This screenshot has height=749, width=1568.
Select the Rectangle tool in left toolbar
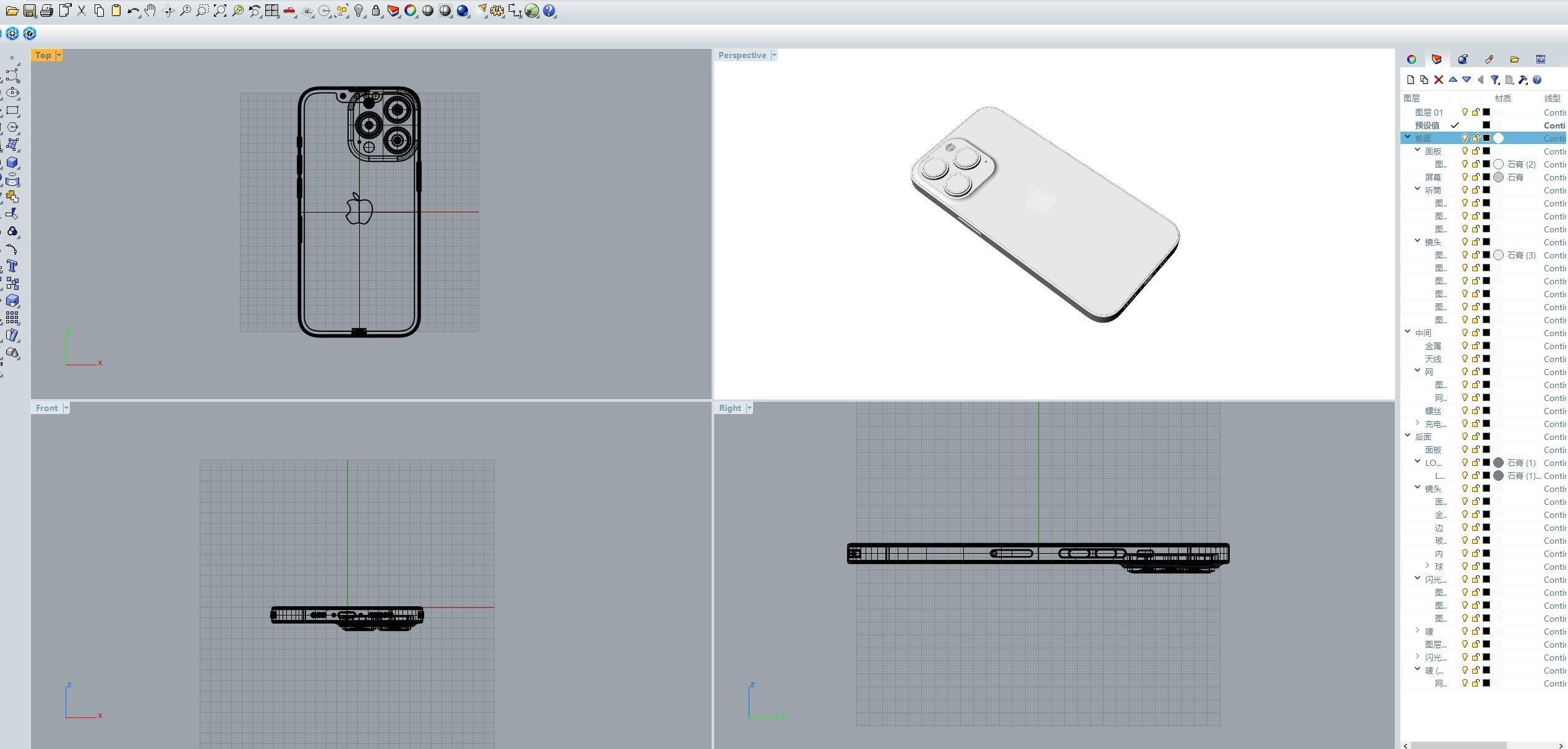[x=12, y=111]
